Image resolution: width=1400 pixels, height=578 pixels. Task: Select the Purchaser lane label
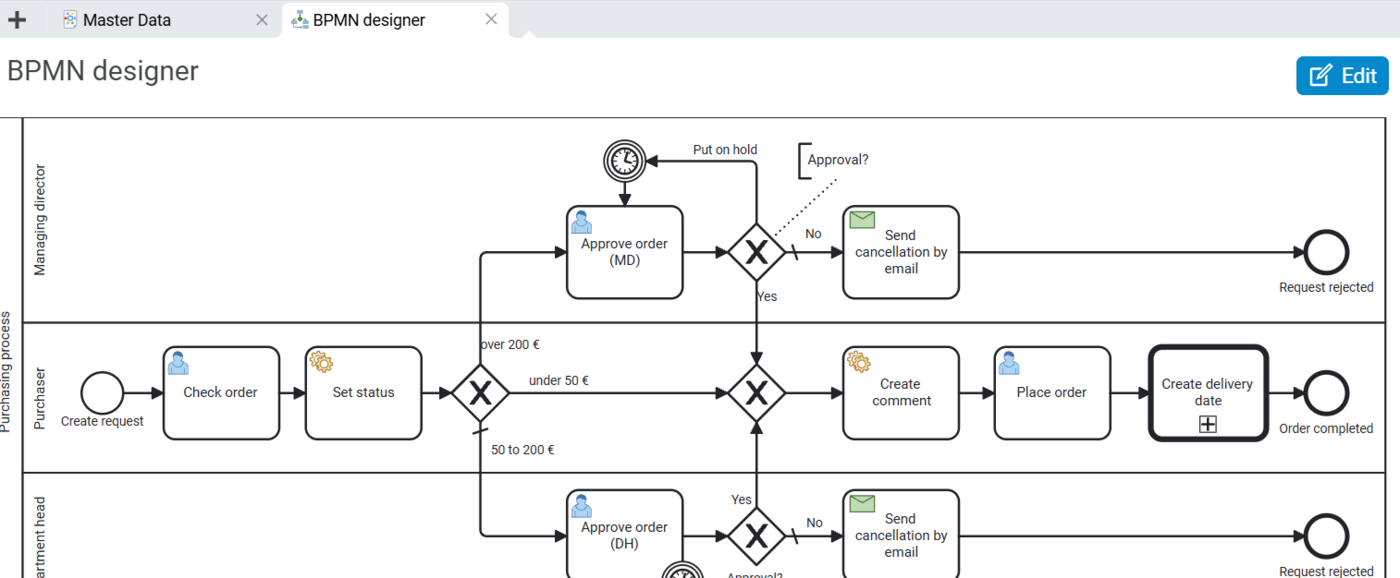click(40, 398)
